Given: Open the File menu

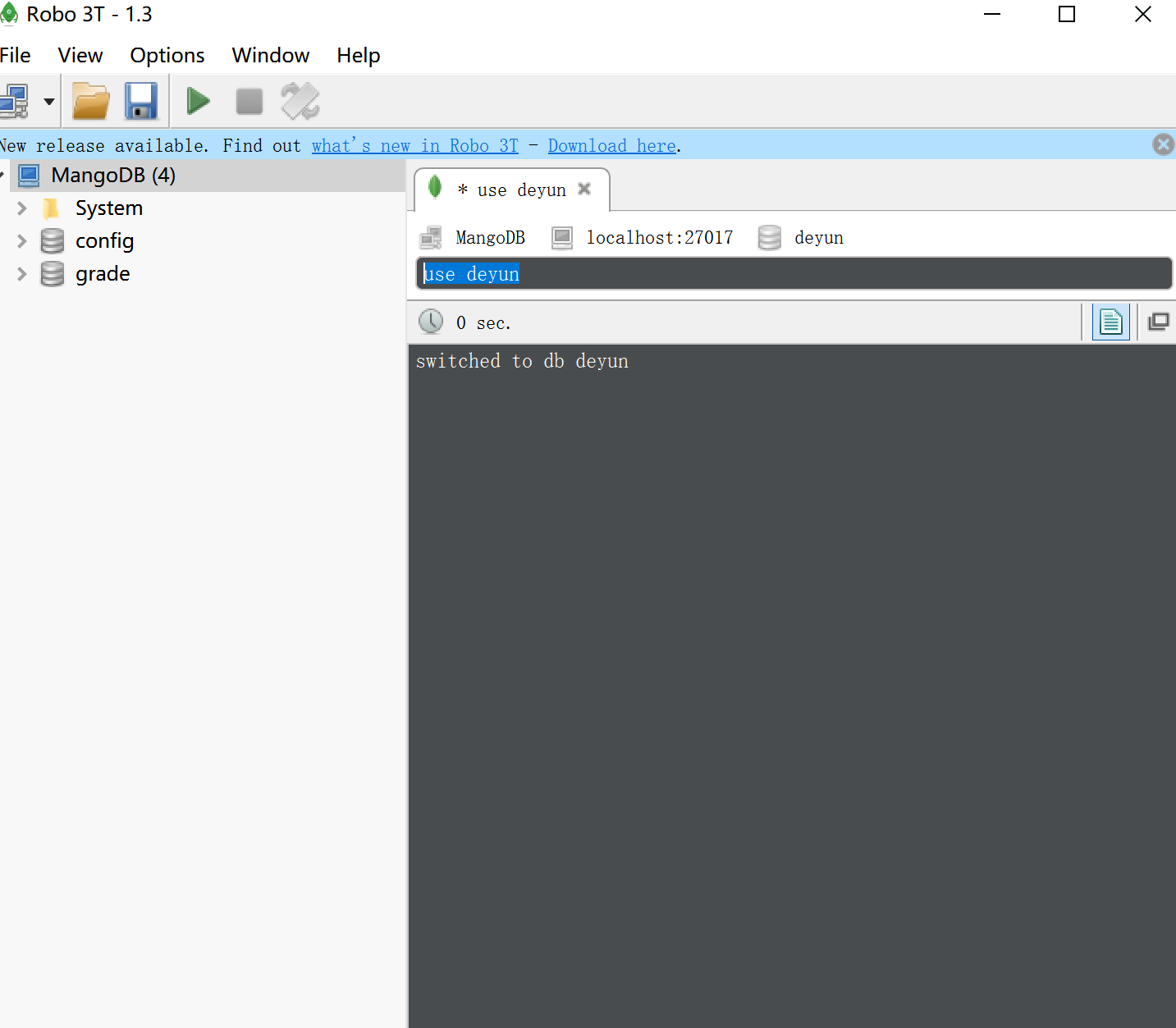Looking at the screenshot, I should [15, 55].
